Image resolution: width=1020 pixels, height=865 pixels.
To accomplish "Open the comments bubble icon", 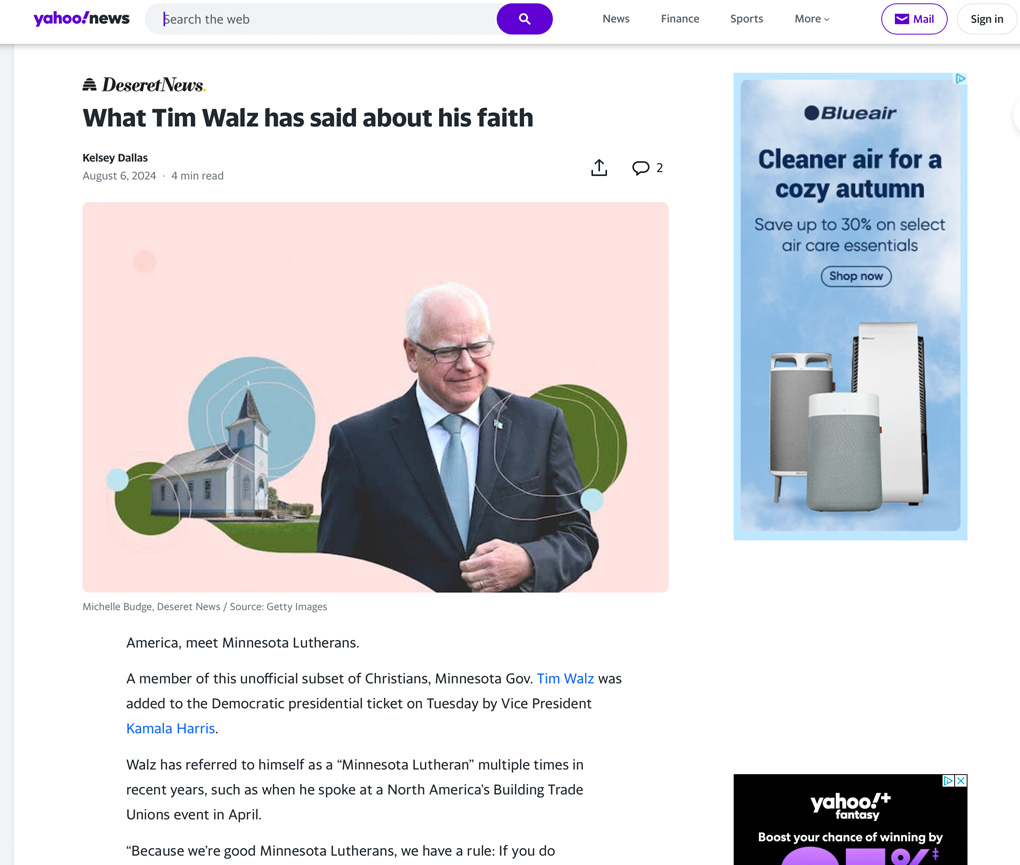I will (641, 168).
